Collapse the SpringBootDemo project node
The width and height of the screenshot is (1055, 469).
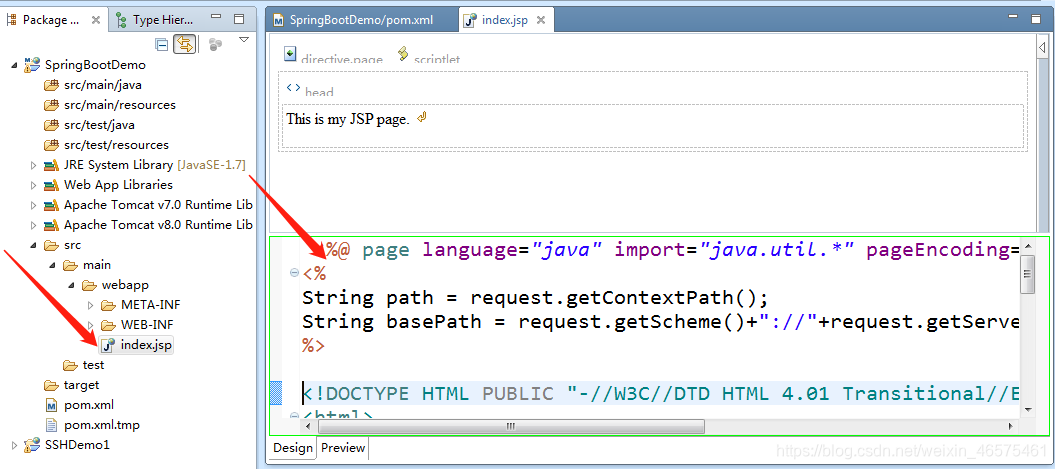point(14,65)
